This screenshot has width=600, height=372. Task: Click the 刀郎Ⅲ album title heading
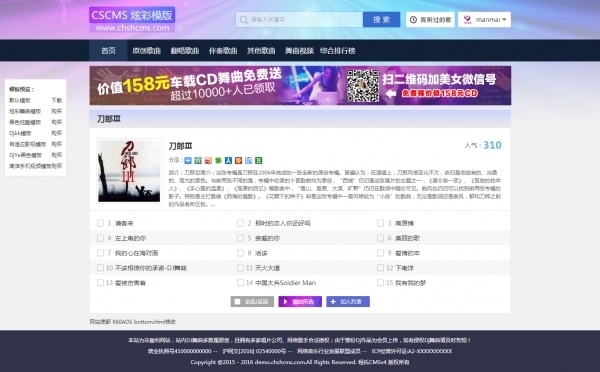pyautogui.click(x=180, y=146)
